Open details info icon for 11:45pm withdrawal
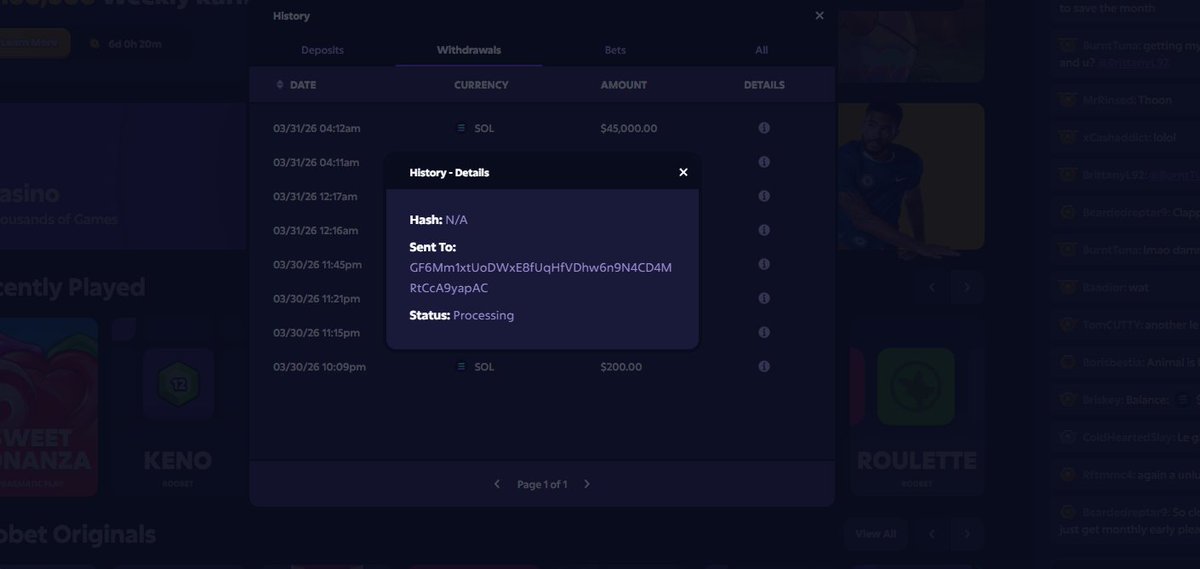1200x569 pixels. pos(764,264)
